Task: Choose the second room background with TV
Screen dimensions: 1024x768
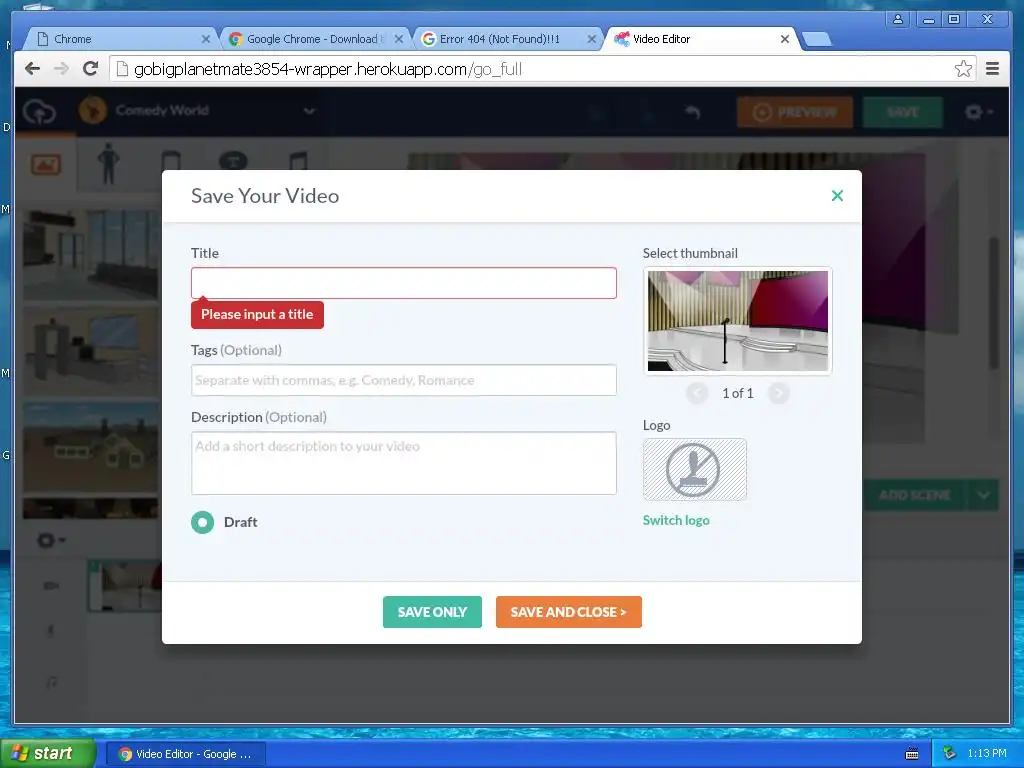Action: pos(91,352)
